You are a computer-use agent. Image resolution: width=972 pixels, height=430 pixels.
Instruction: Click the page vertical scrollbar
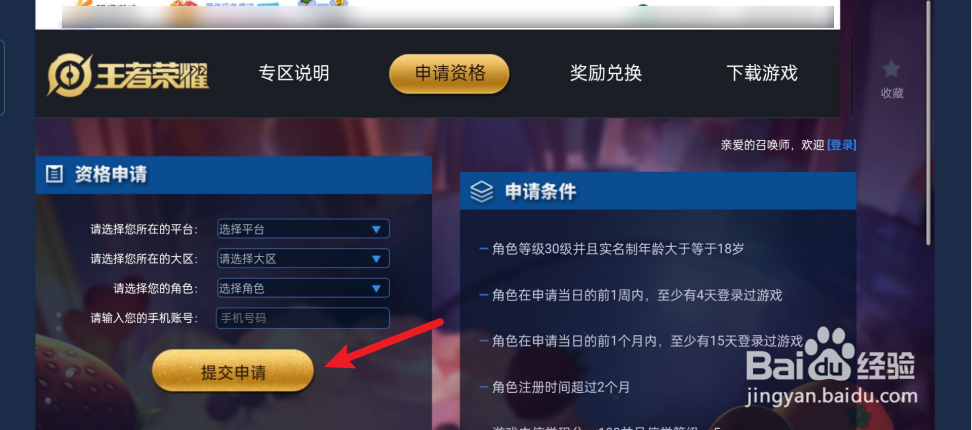928,122
